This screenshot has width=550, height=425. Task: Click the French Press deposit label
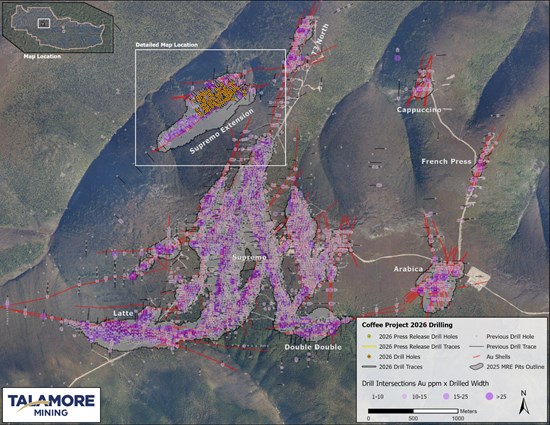point(446,161)
